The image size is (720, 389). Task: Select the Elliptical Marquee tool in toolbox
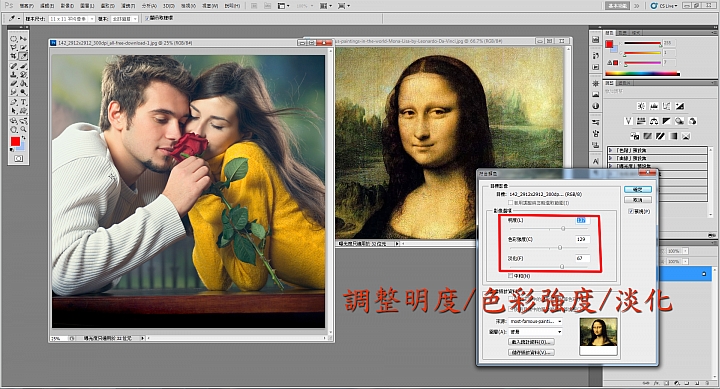click(13, 39)
